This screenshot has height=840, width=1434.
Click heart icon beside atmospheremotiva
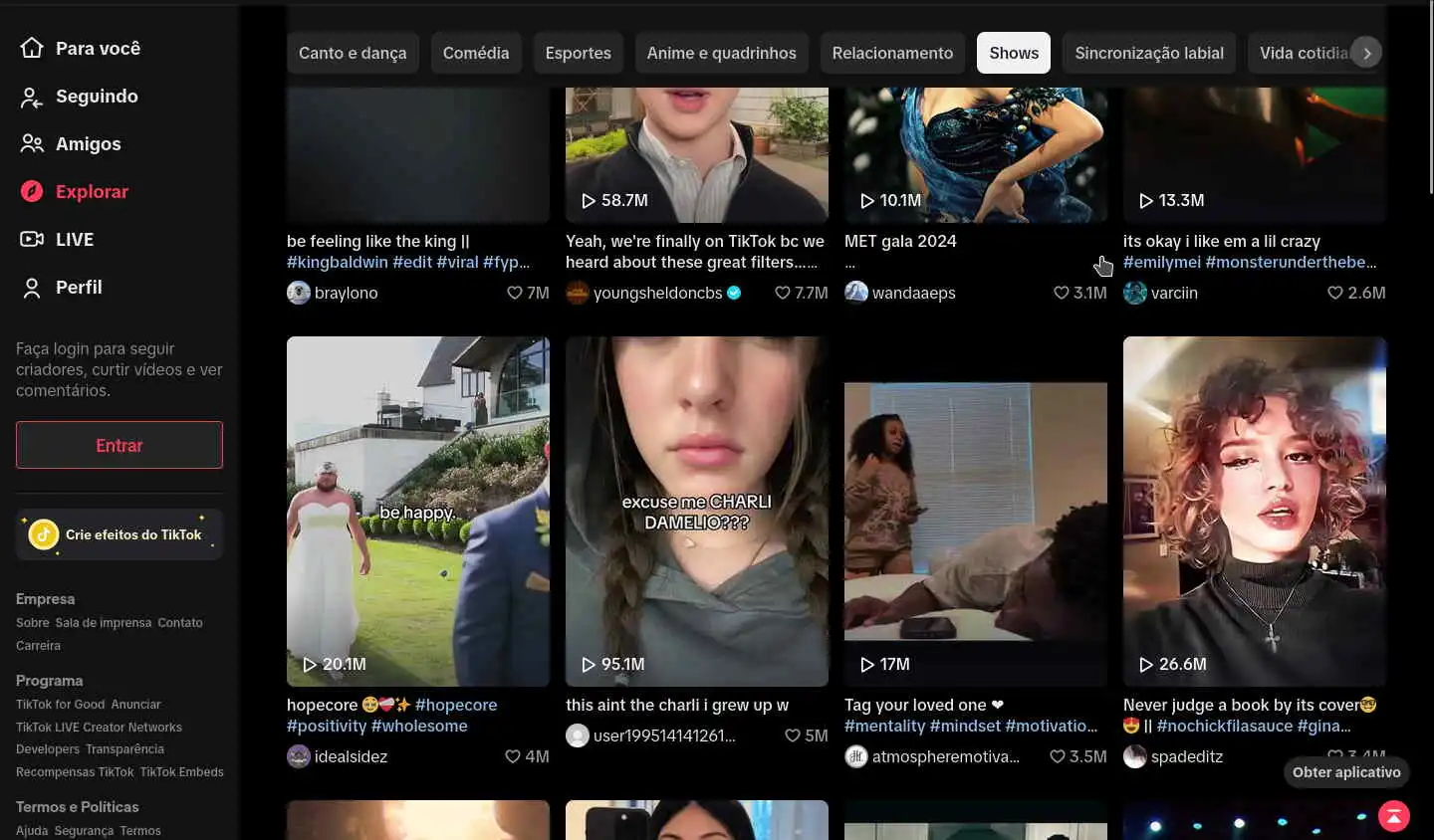1058,756
